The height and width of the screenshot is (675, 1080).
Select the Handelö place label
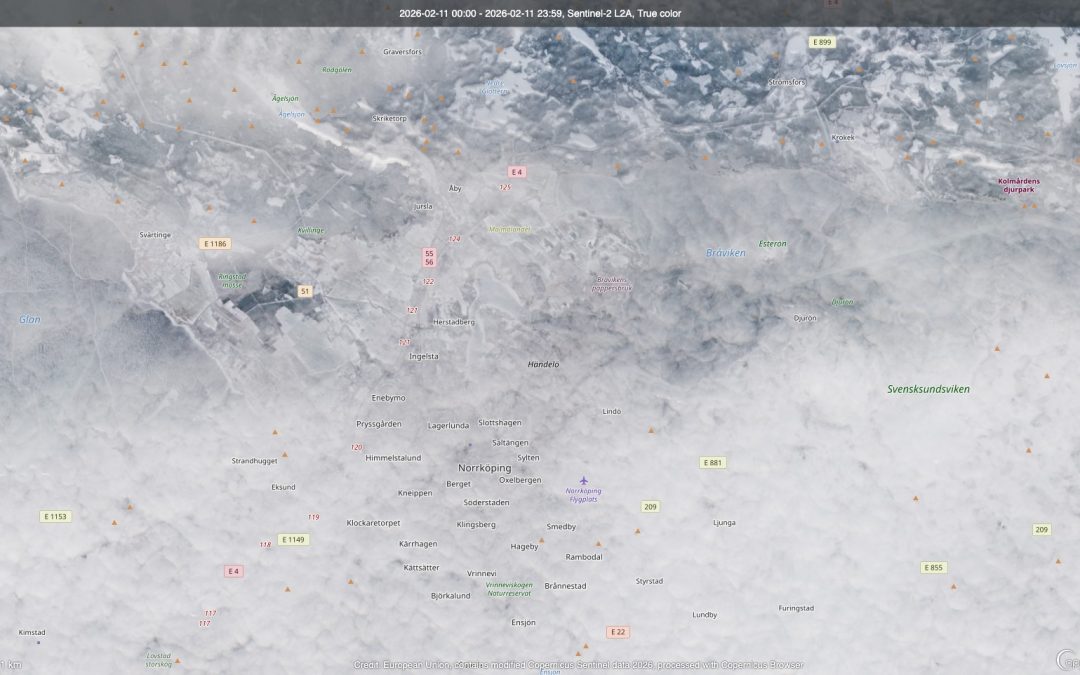coord(543,365)
